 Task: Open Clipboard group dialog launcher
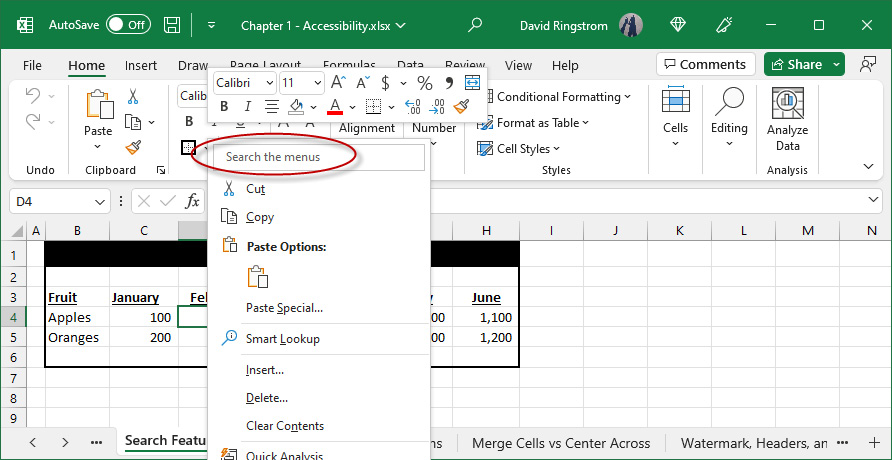[x=162, y=169]
